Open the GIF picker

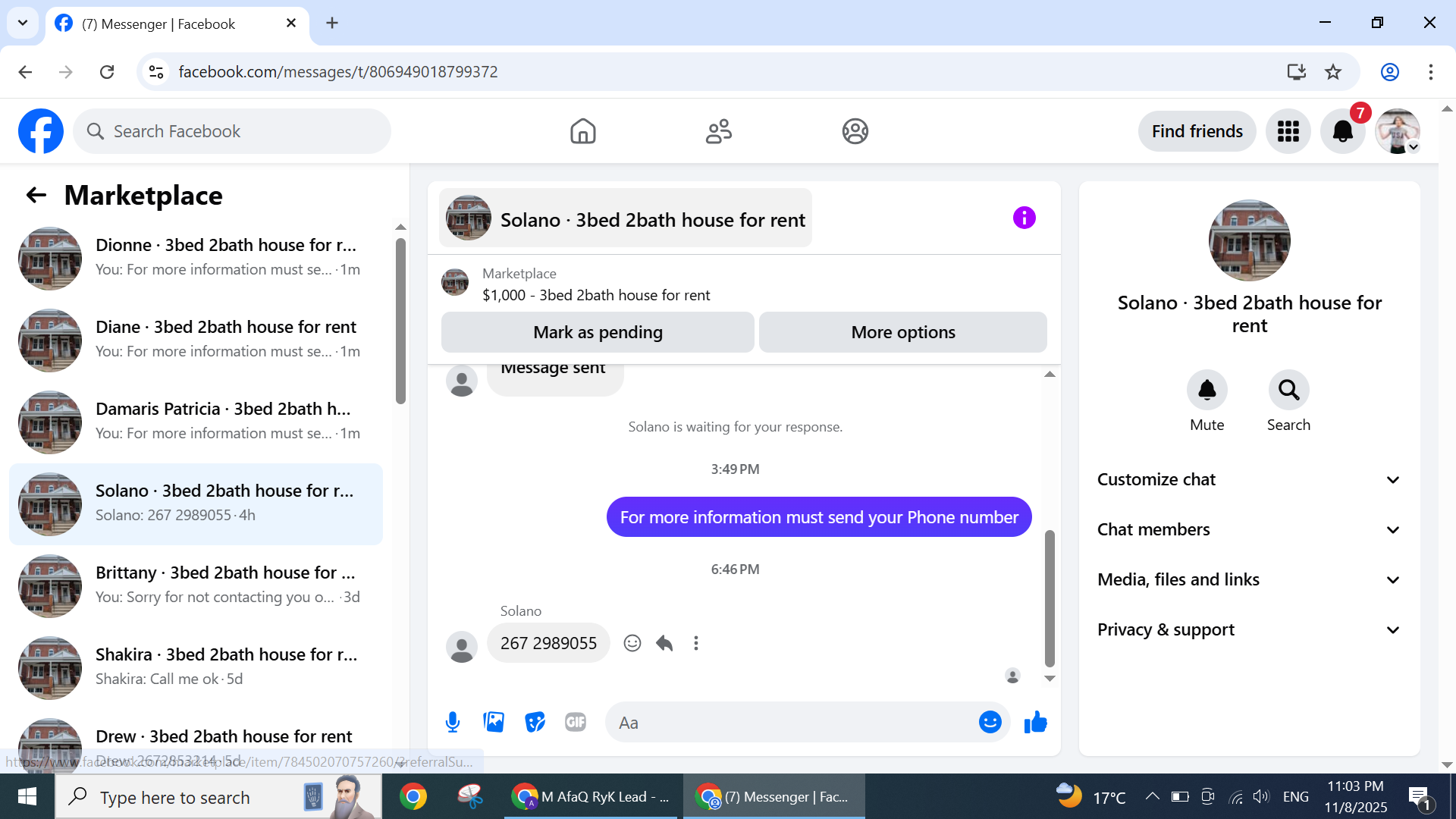click(x=576, y=722)
